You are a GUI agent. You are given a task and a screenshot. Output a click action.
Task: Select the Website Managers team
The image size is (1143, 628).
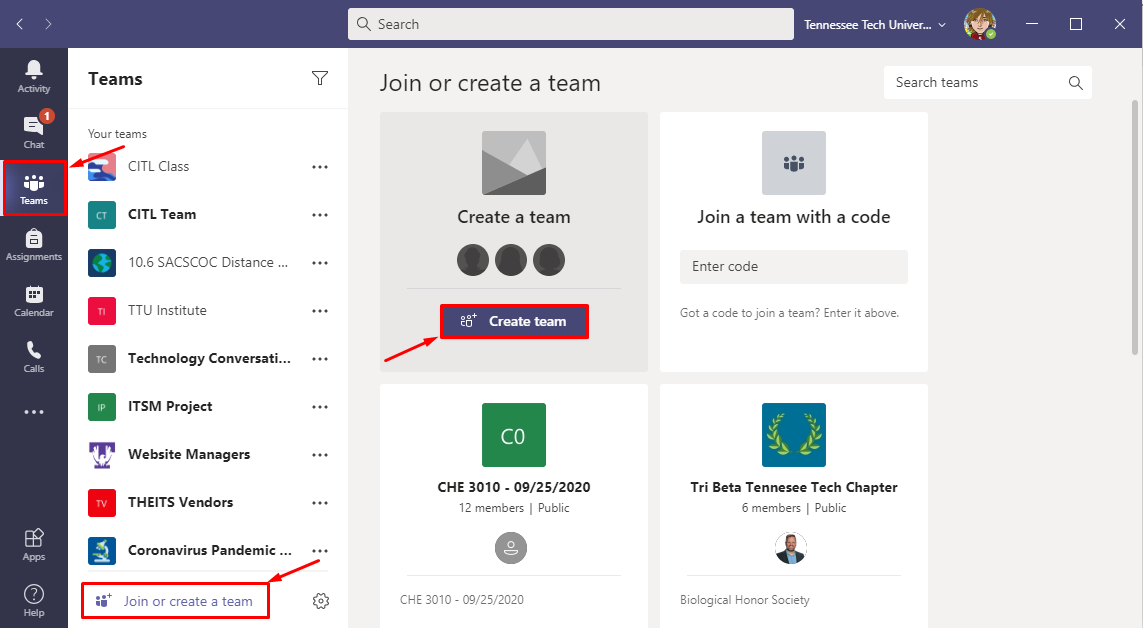189,454
